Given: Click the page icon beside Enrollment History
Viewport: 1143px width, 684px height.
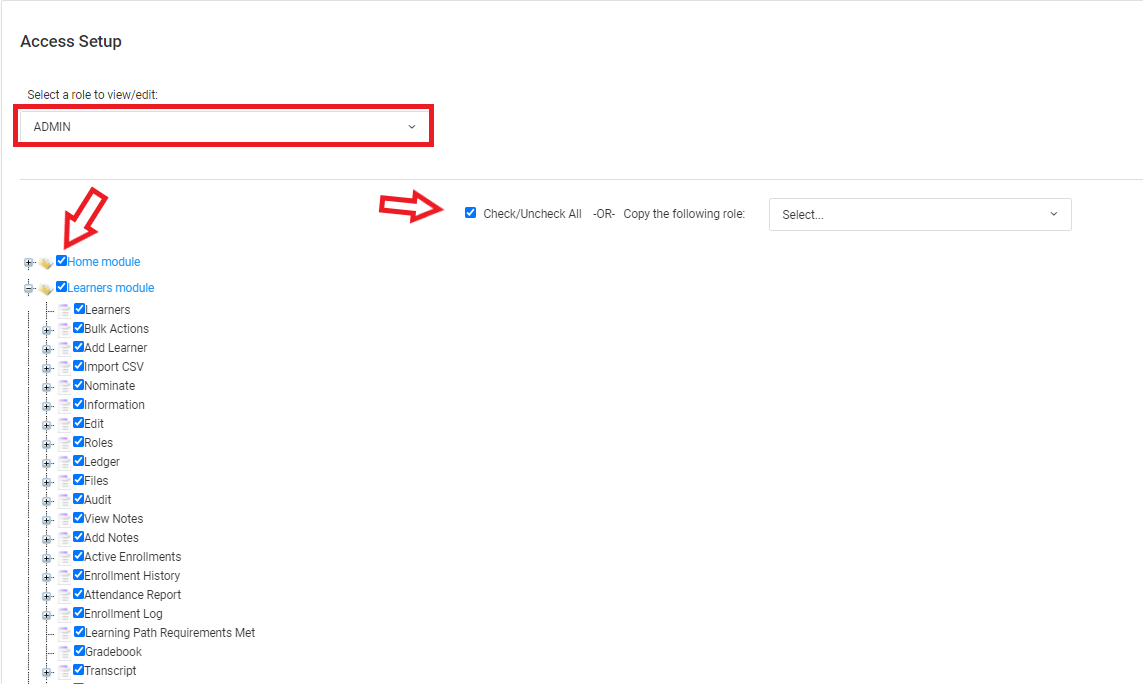Looking at the screenshot, I should 64,576.
